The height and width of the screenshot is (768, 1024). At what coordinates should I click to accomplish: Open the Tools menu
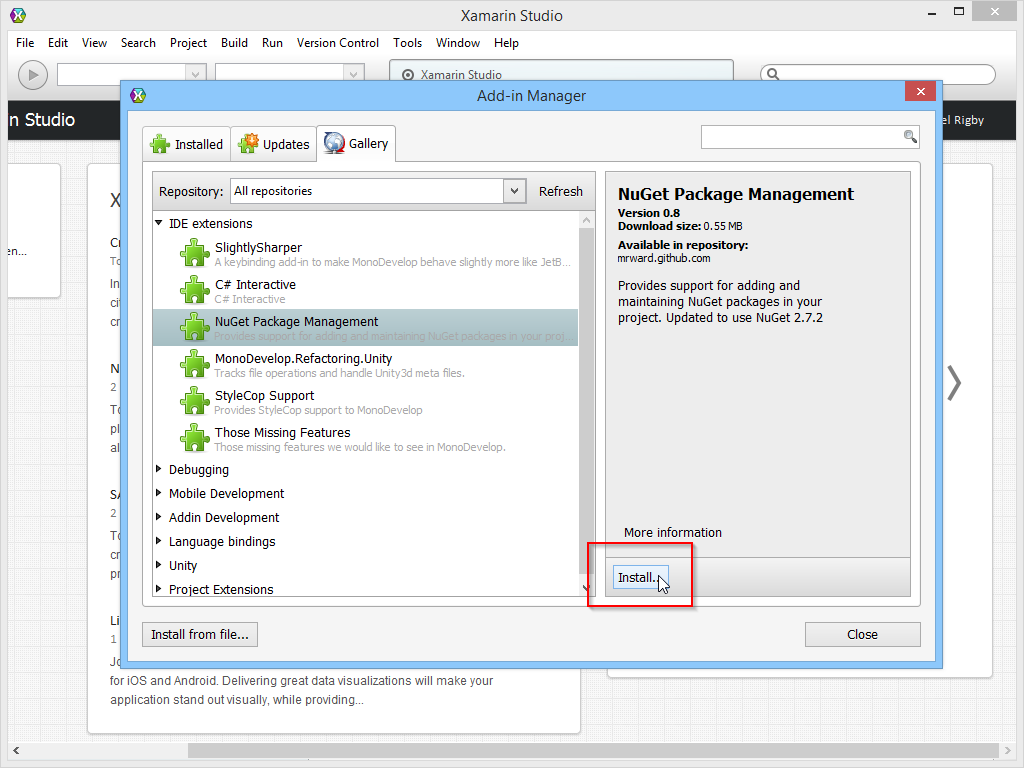(x=408, y=43)
